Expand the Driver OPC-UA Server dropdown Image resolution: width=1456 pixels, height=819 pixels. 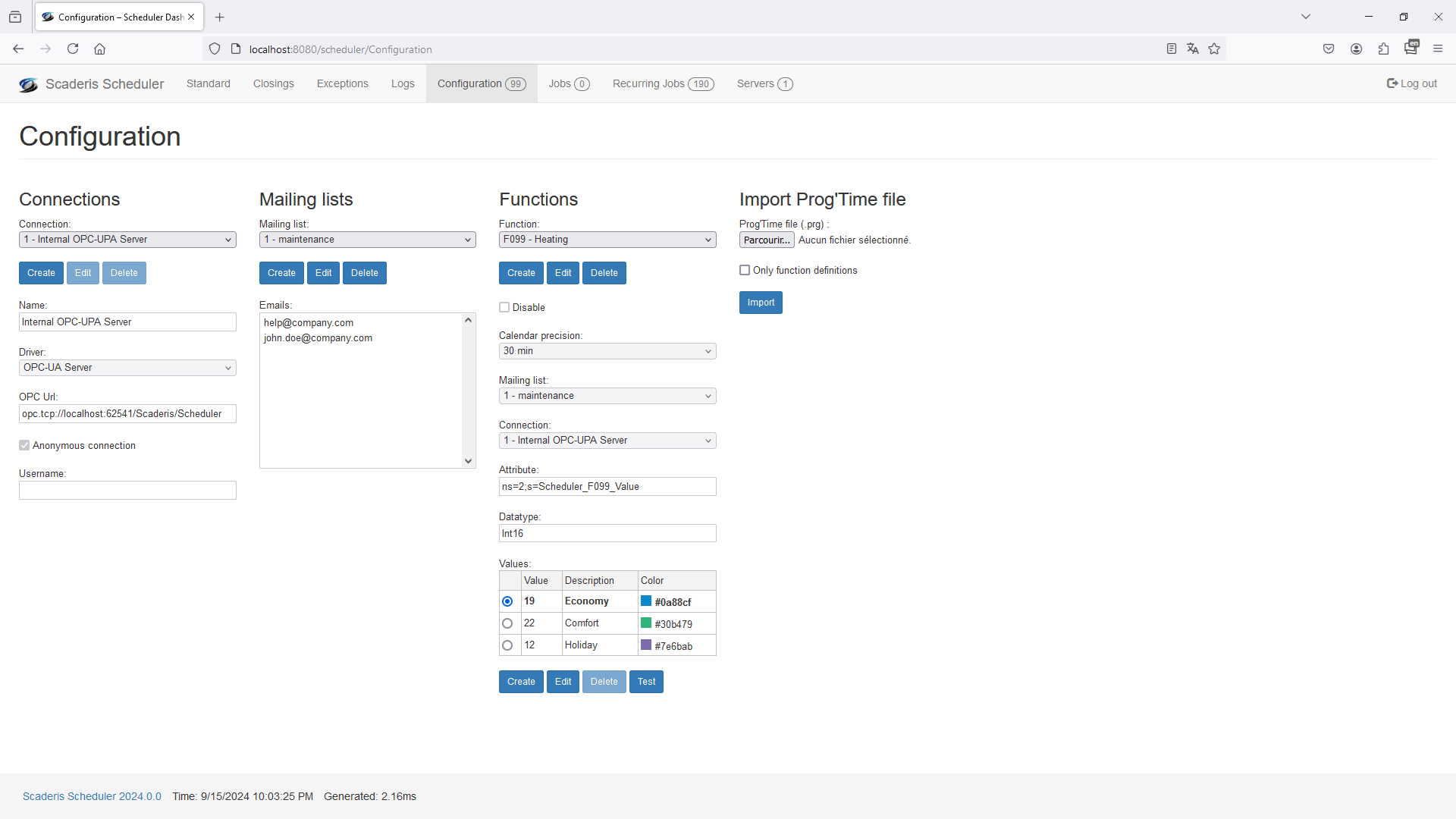click(x=127, y=368)
